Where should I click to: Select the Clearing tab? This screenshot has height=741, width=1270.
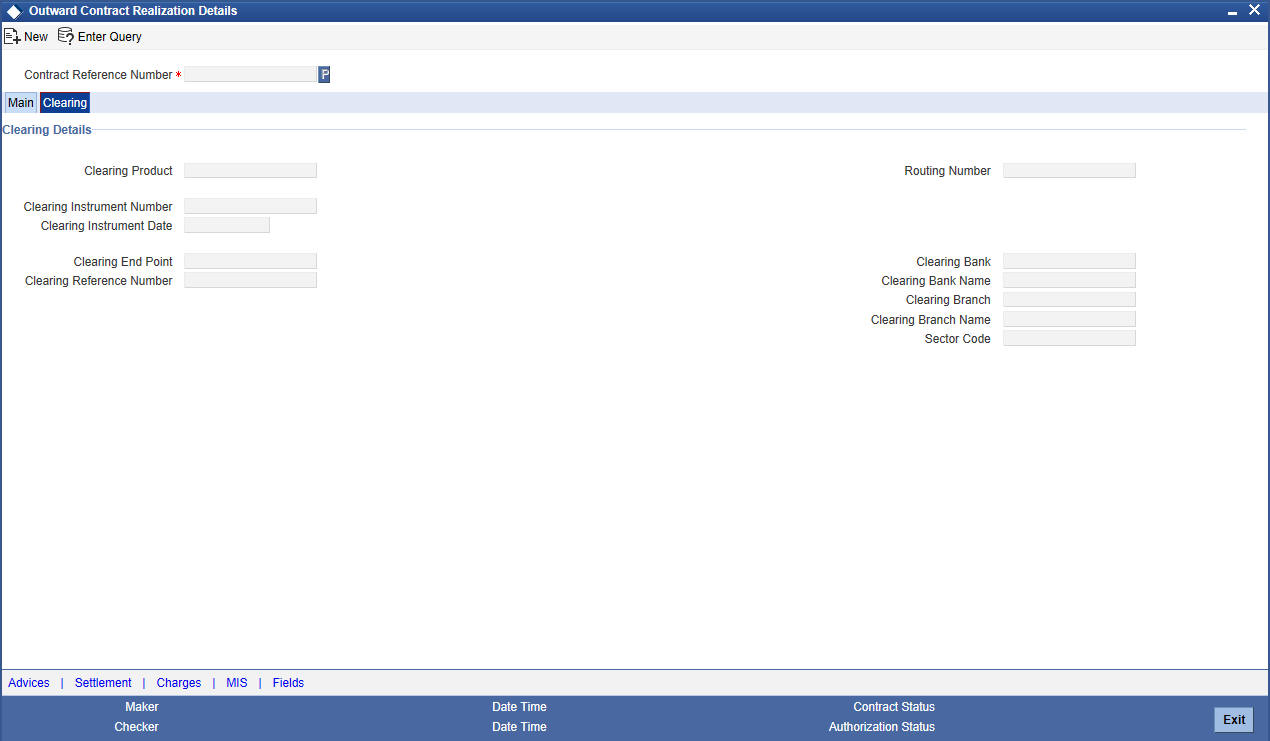pyautogui.click(x=65, y=103)
